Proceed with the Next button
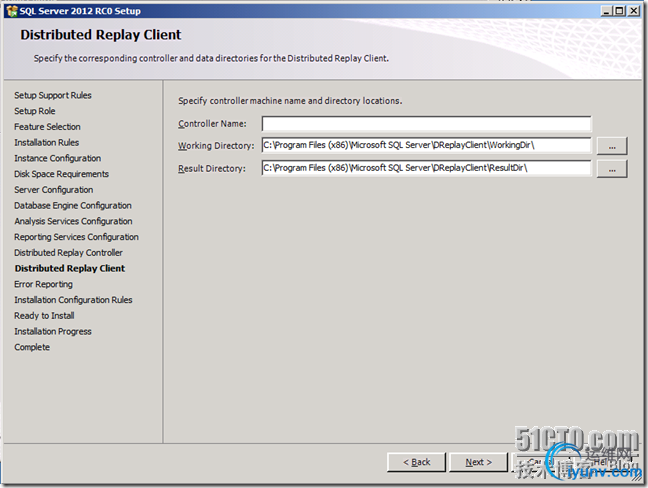Image resolution: width=648 pixels, height=488 pixels. point(478,462)
